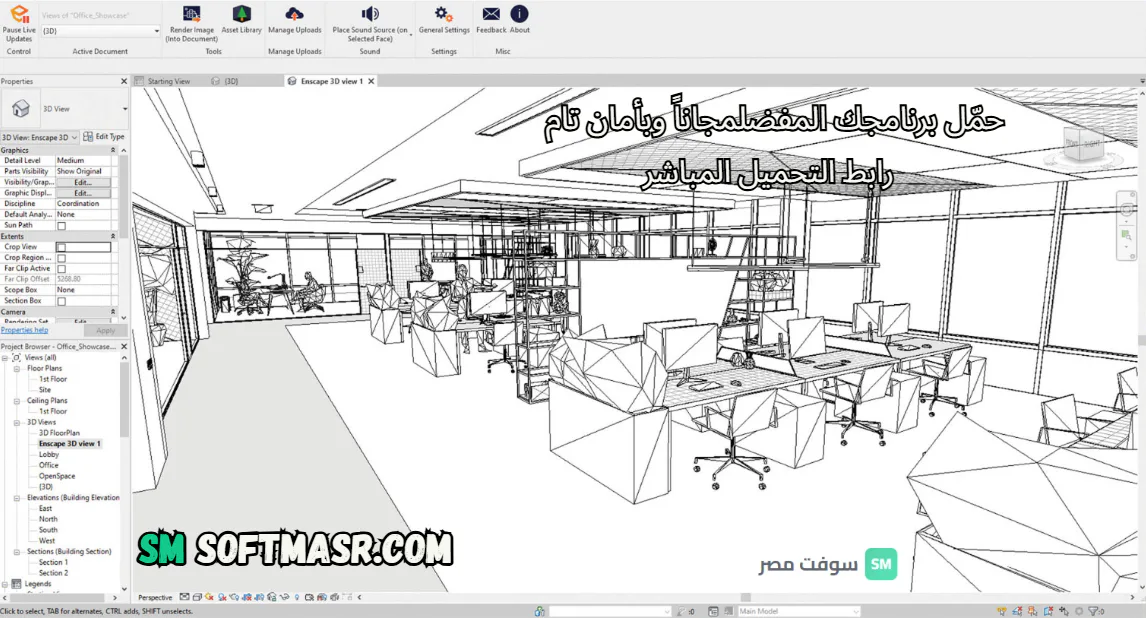Collapse the 3D Views tree node
This screenshot has height=618, width=1146.
click(17, 422)
